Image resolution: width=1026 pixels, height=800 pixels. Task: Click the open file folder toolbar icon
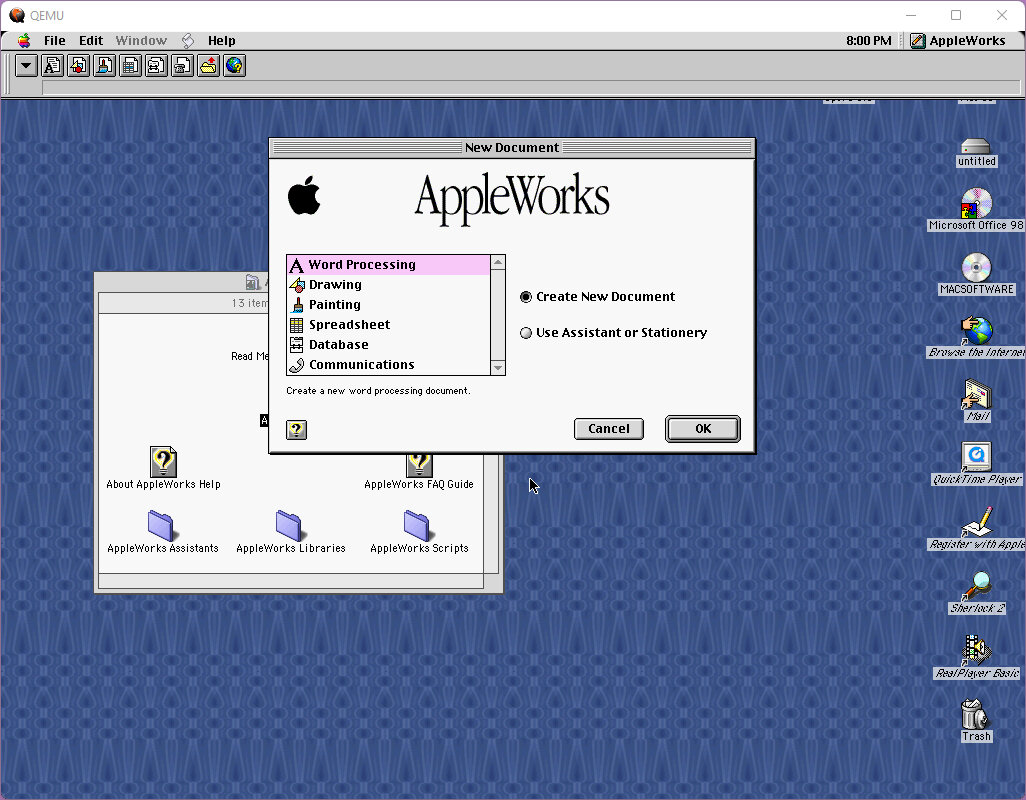point(208,66)
